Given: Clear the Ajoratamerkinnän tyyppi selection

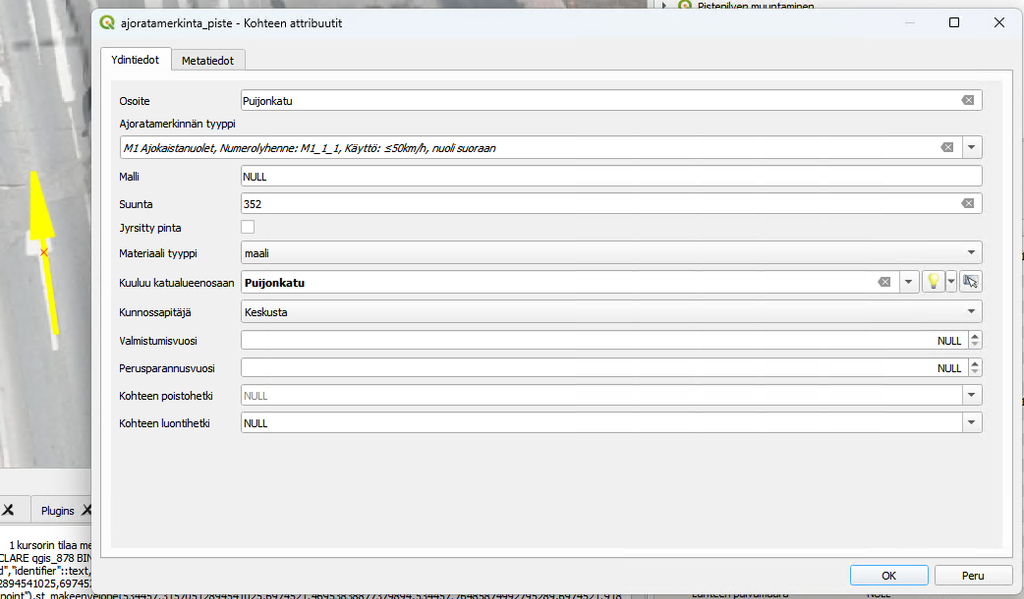Looking at the screenshot, I should click(947, 147).
